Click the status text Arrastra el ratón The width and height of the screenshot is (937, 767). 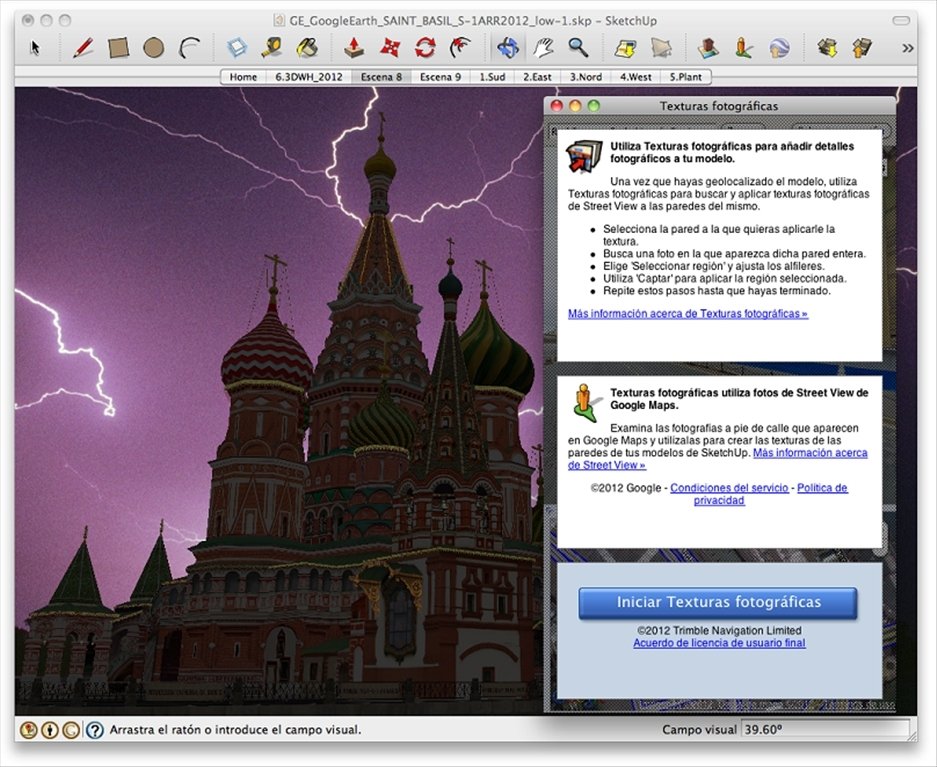point(235,729)
